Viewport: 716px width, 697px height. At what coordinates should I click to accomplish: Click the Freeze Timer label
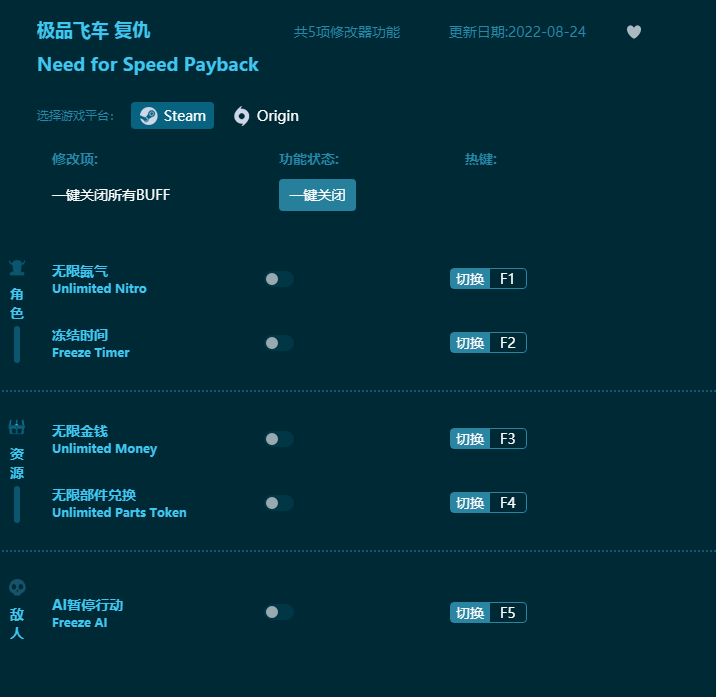pyautogui.click(x=90, y=353)
